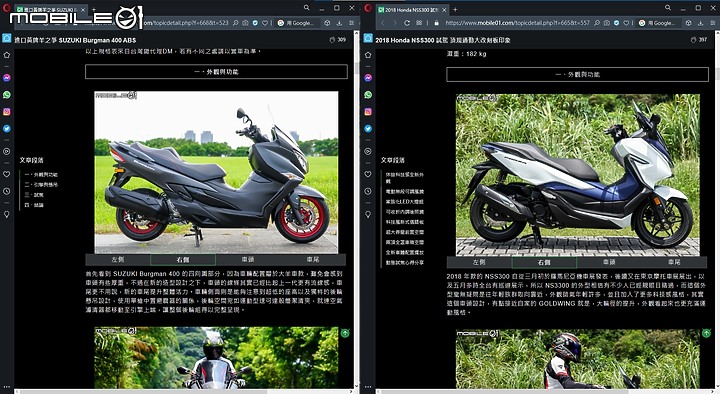Image resolution: width=720 pixels, height=394 pixels.
Task: Open History clock in the right window sidebar
Action: tap(368, 191)
